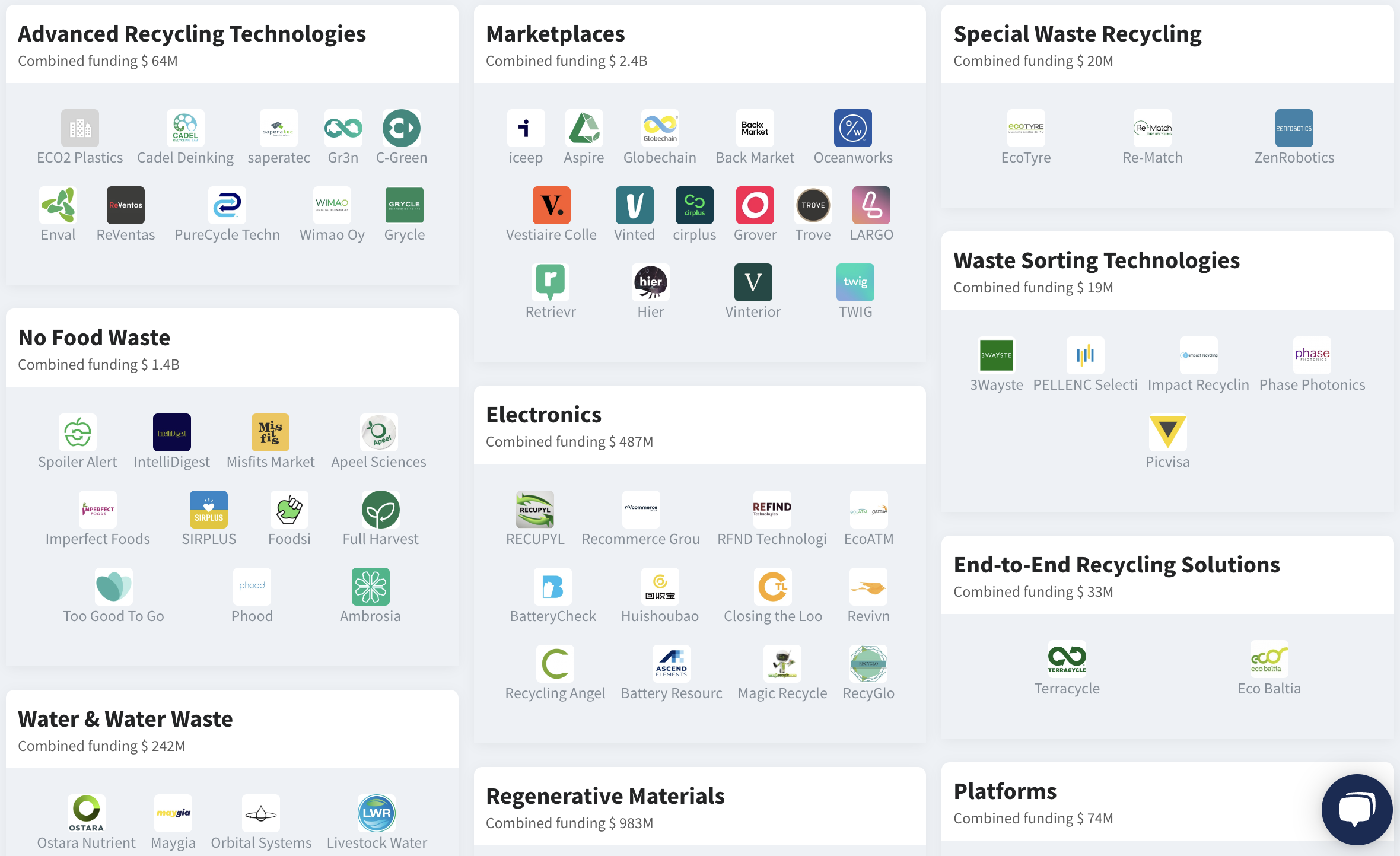Viewport: 1400px width, 856px height.
Task: Select the PELLENC Selective logo
Action: pos(1086,355)
